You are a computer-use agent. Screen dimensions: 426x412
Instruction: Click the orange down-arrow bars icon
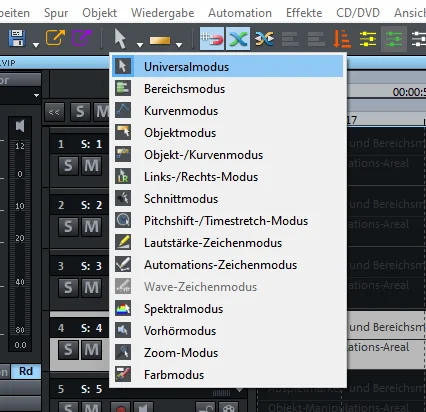click(342, 39)
